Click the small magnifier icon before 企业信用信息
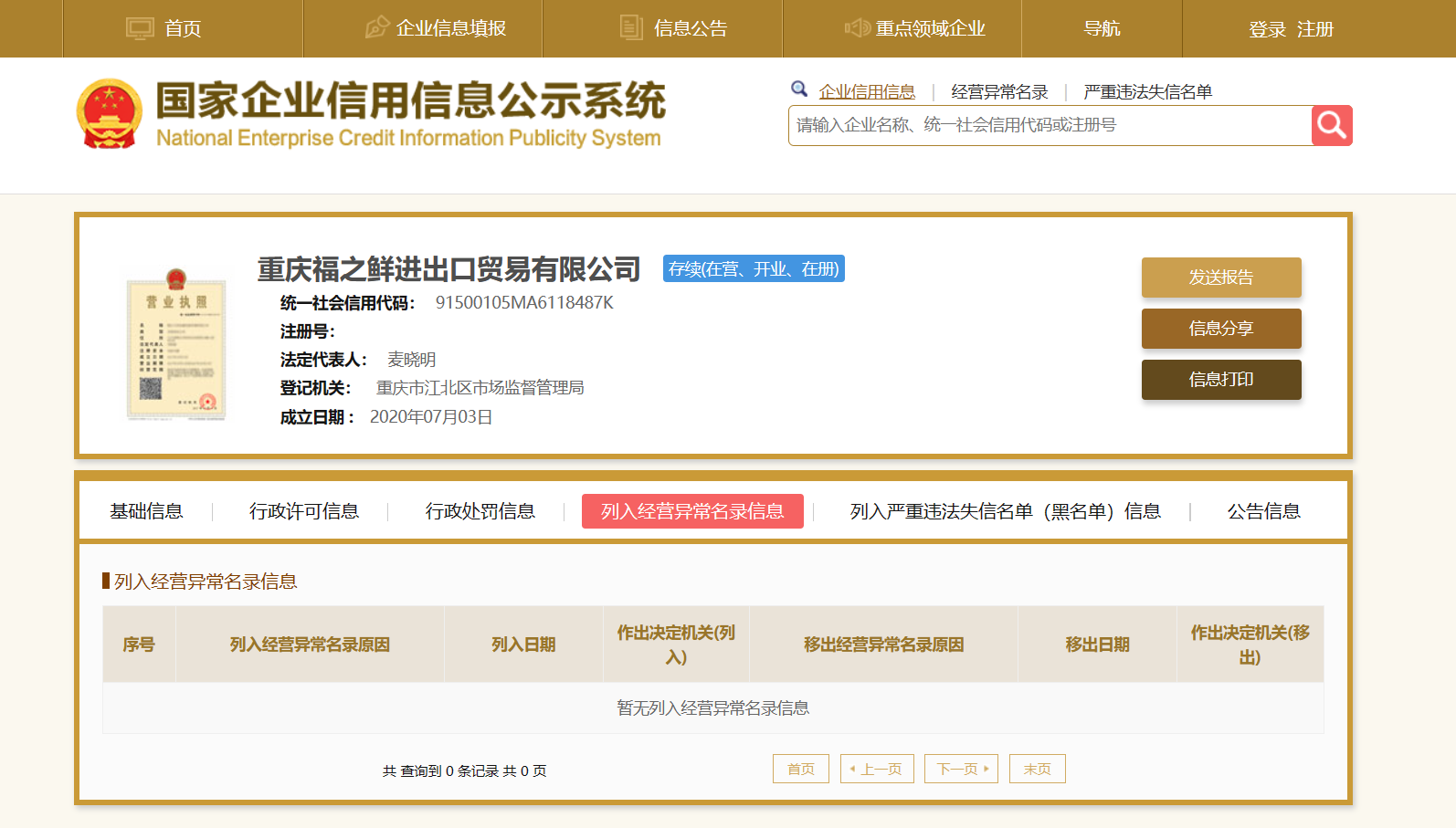 799,89
